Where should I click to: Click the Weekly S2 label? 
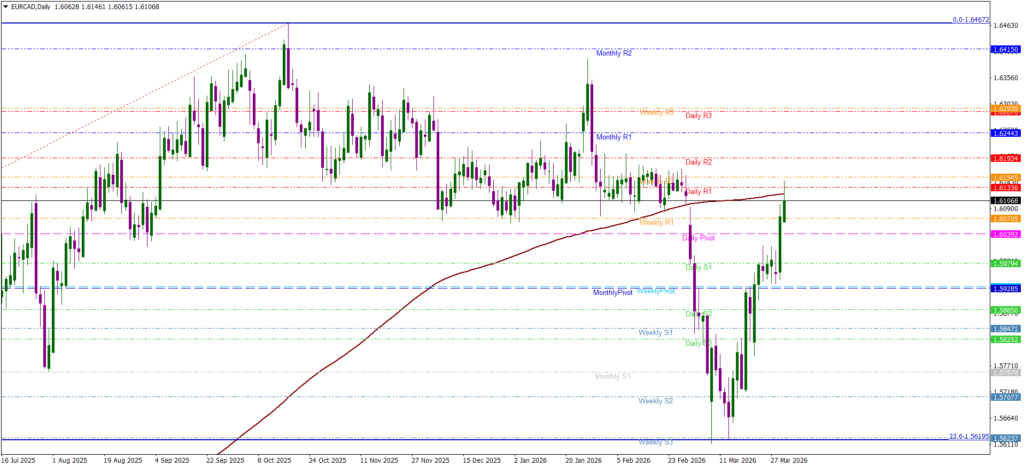(x=655, y=401)
